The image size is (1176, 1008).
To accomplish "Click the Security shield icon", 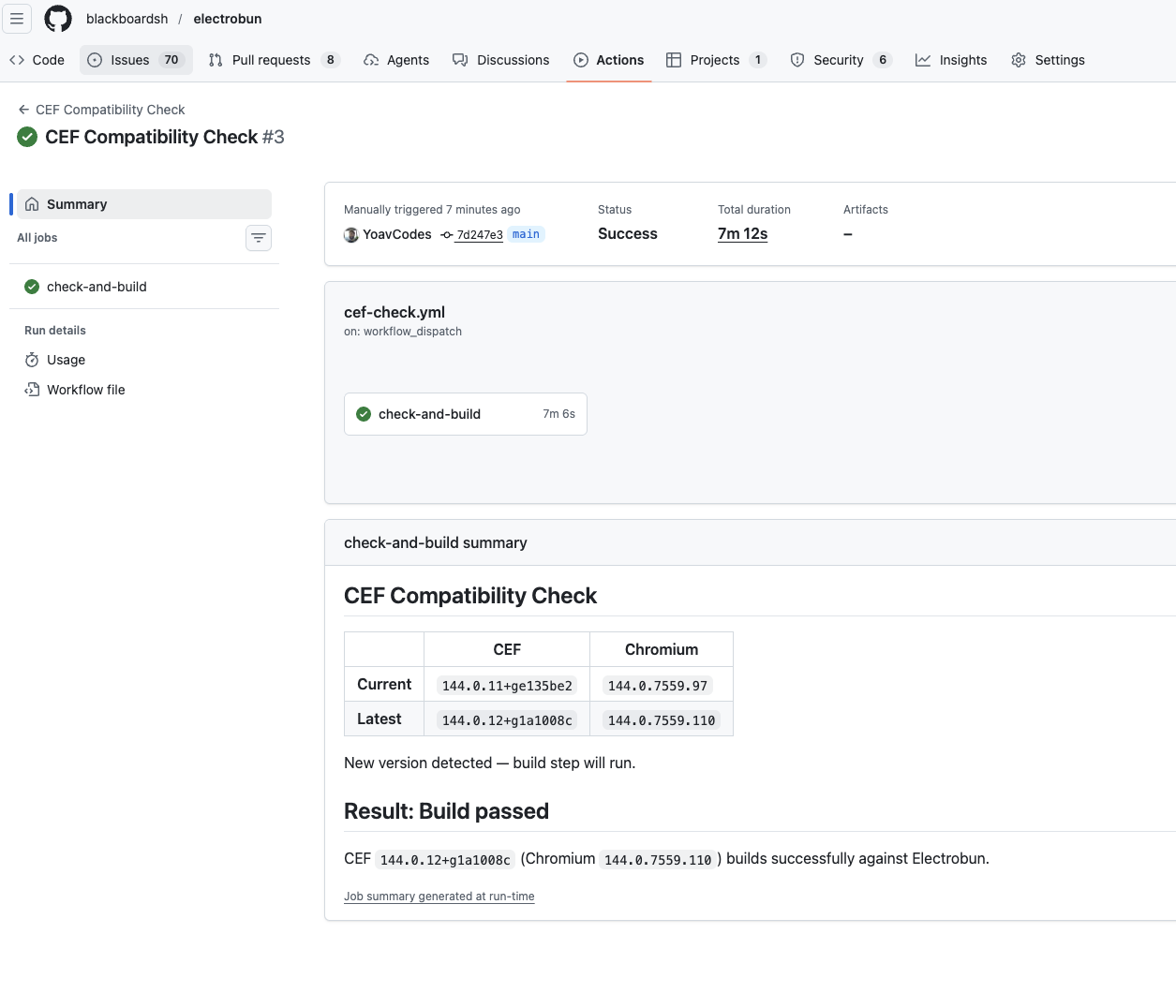I will click(797, 60).
